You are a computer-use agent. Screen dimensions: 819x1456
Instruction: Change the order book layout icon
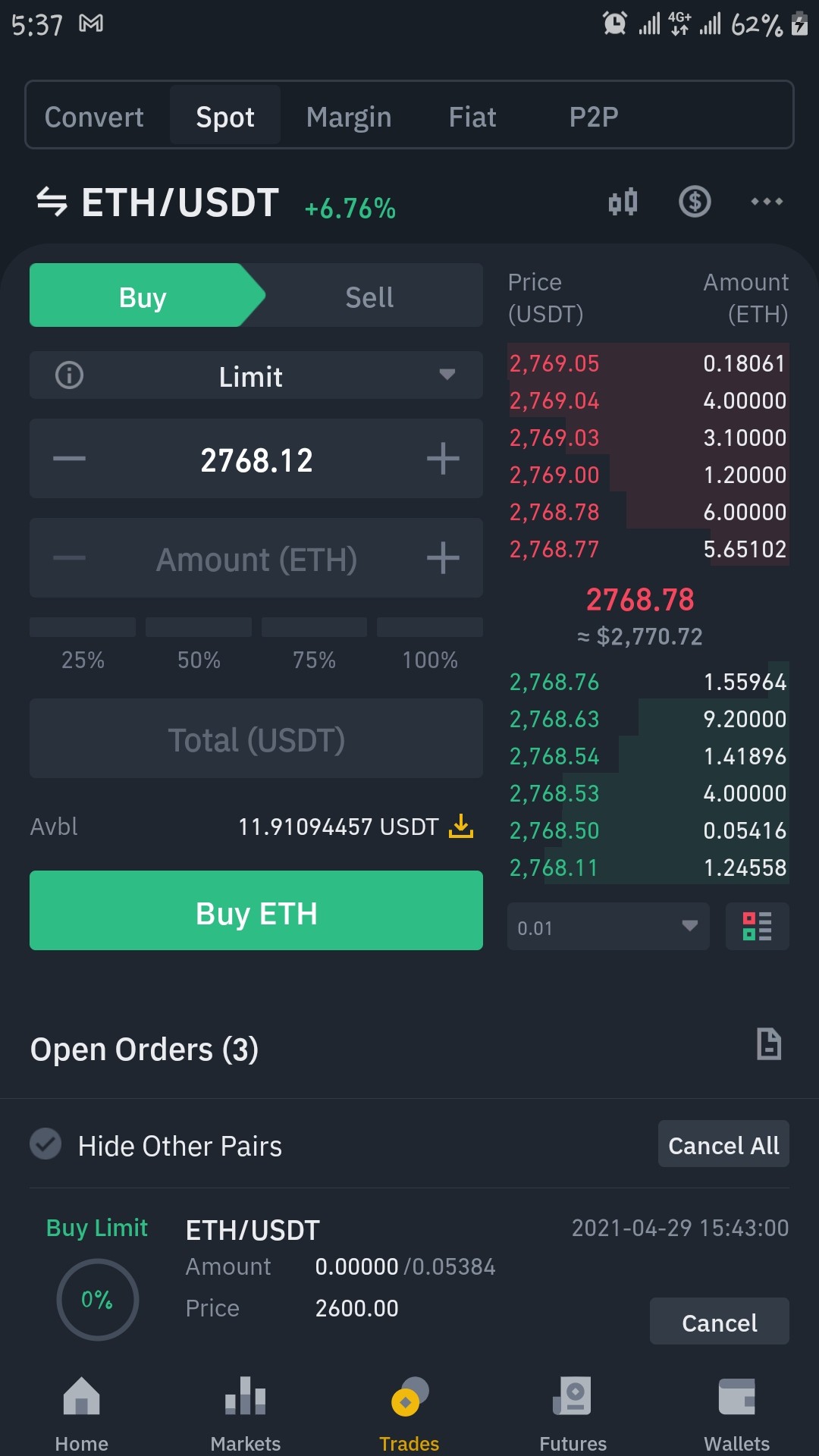coord(757,927)
